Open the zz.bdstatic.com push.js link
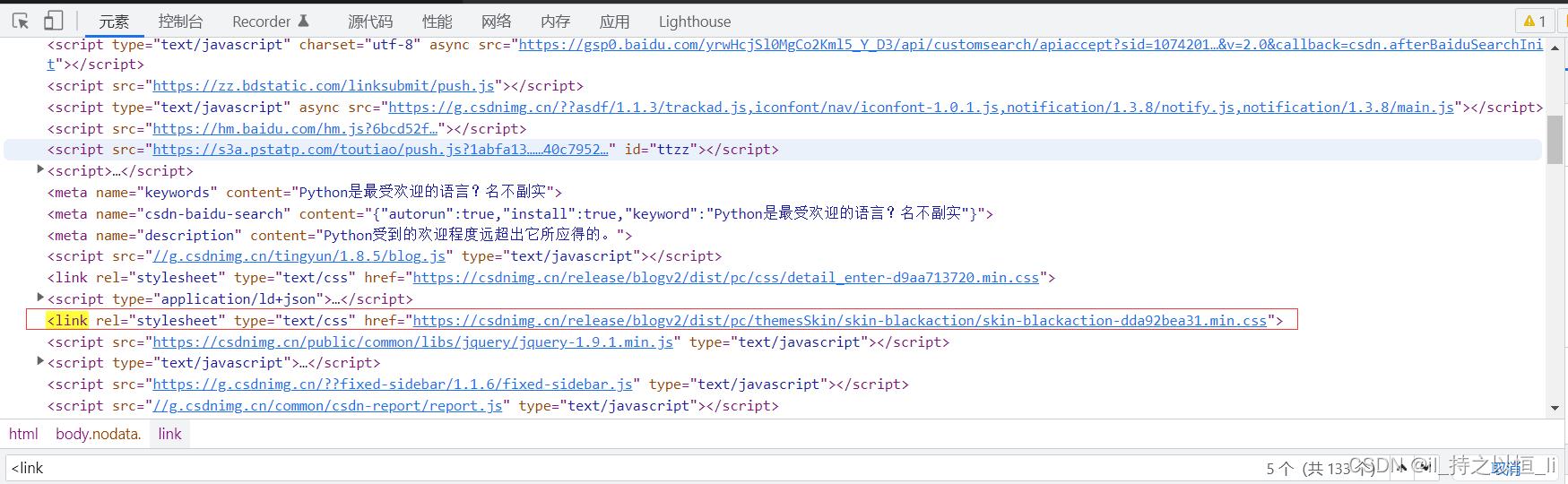The height and width of the screenshot is (484, 1568). (324, 86)
